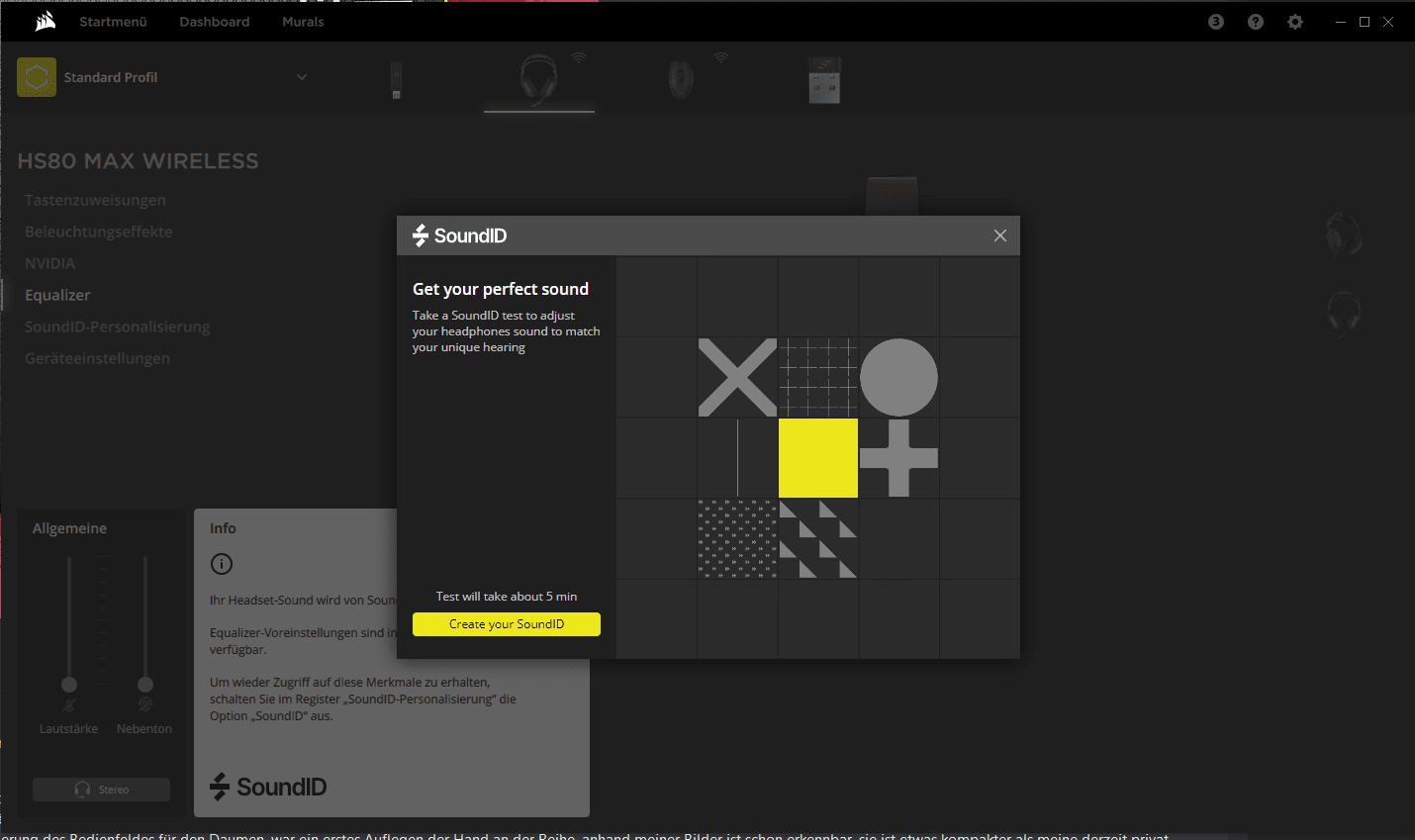1415x840 pixels.
Task: Select the Equalizer section
Action: [x=57, y=295]
